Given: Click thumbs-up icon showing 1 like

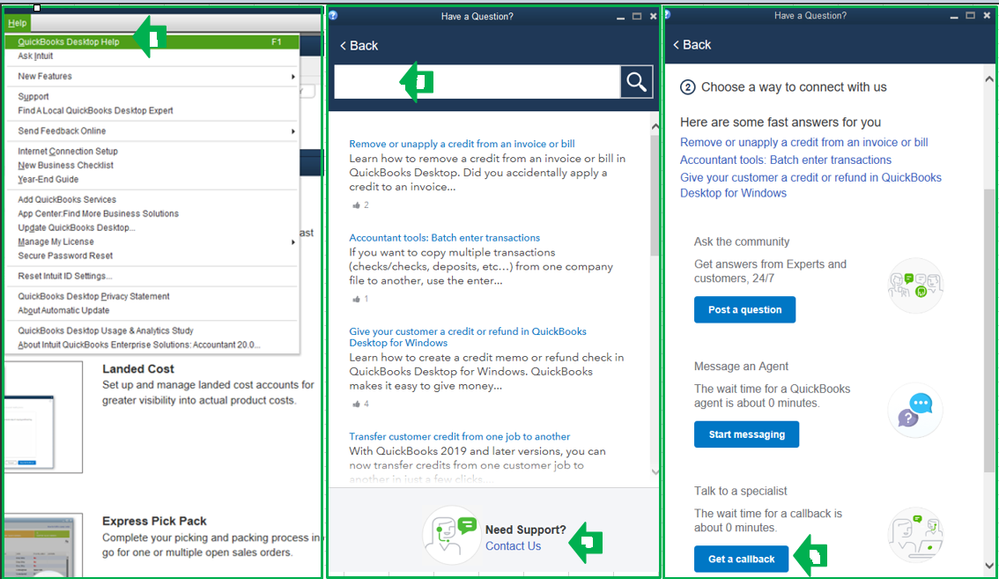Looking at the screenshot, I should click(x=356, y=299).
